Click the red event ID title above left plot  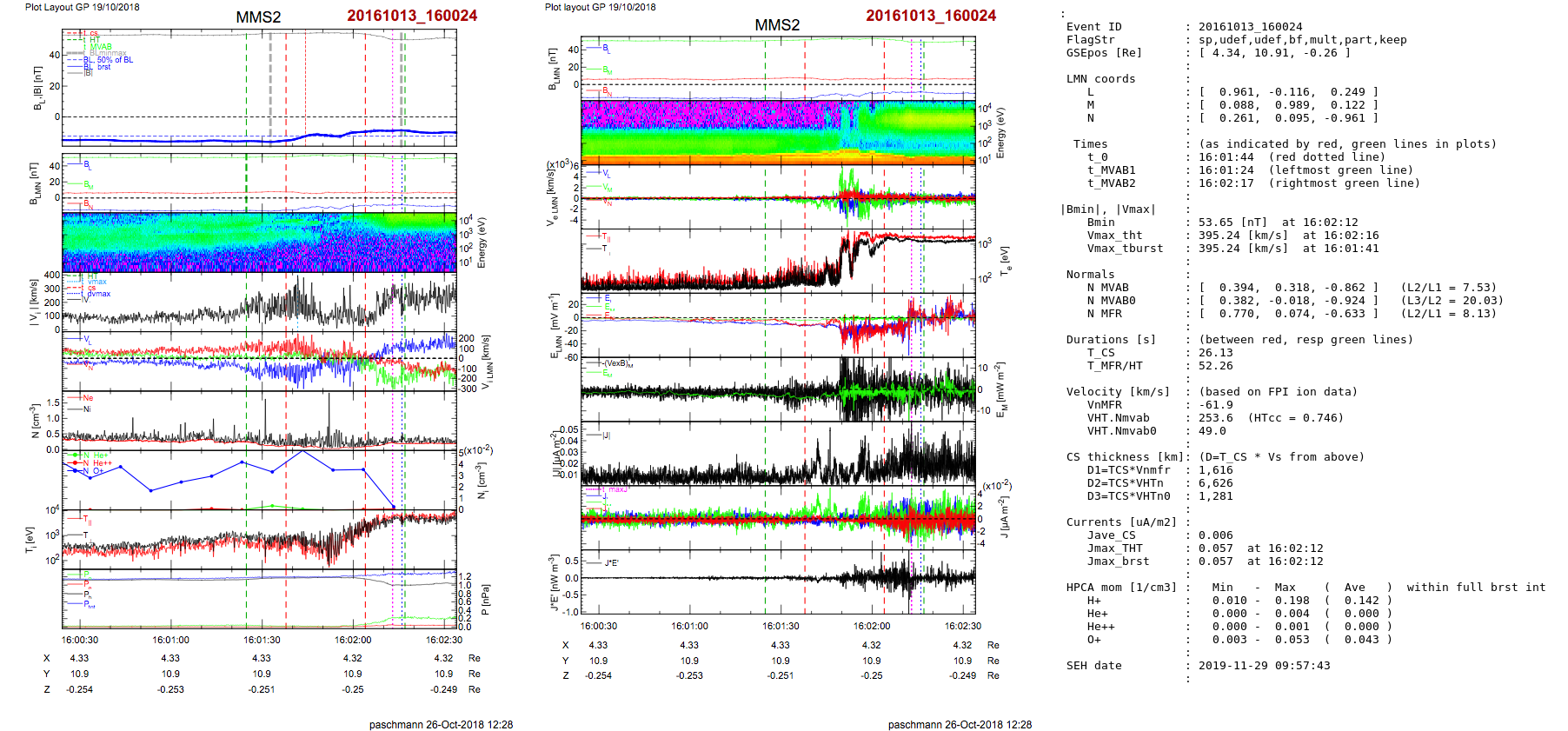pyautogui.click(x=411, y=16)
